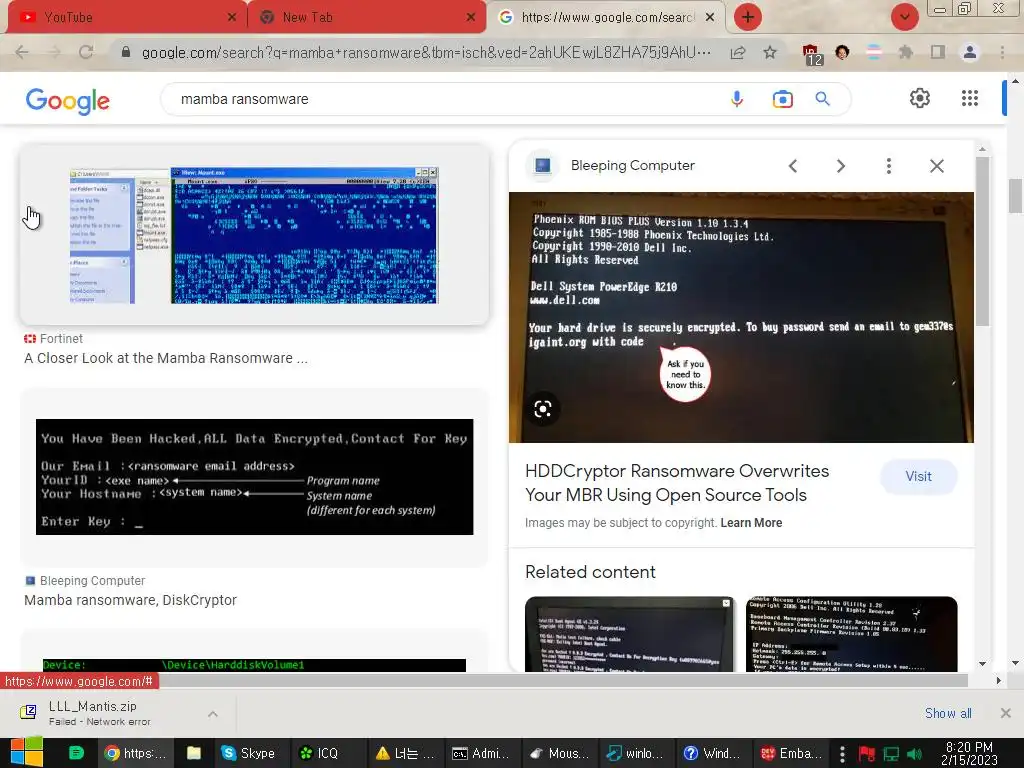Screen dimensions: 1024x768
Task: Click the address bar URL
Action: [426, 52]
